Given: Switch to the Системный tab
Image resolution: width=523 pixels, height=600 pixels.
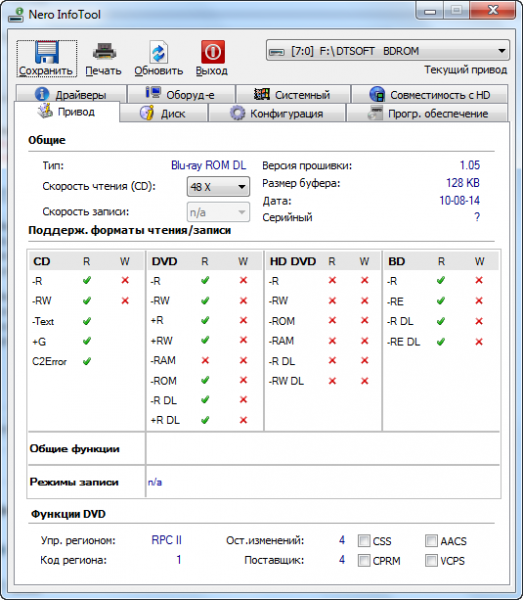Looking at the screenshot, I should pos(293,94).
